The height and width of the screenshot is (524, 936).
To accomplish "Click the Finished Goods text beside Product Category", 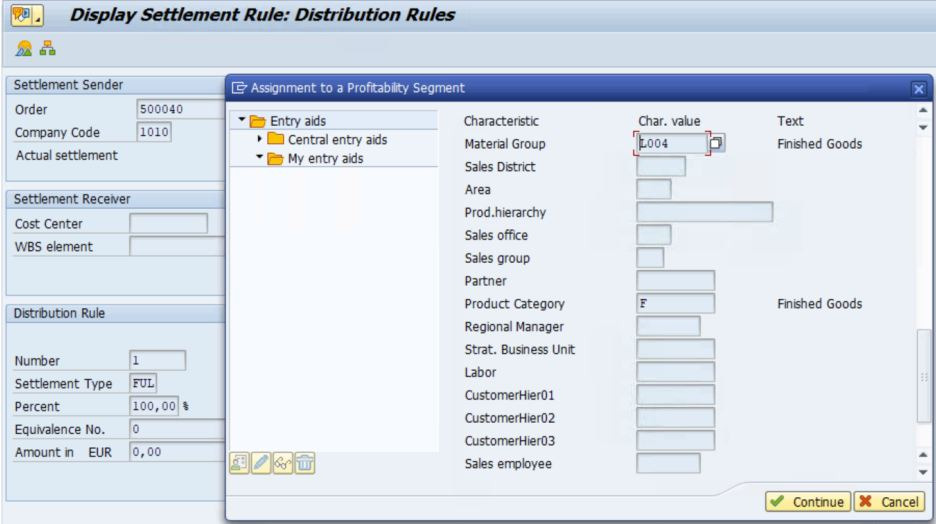I will tap(819, 304).
